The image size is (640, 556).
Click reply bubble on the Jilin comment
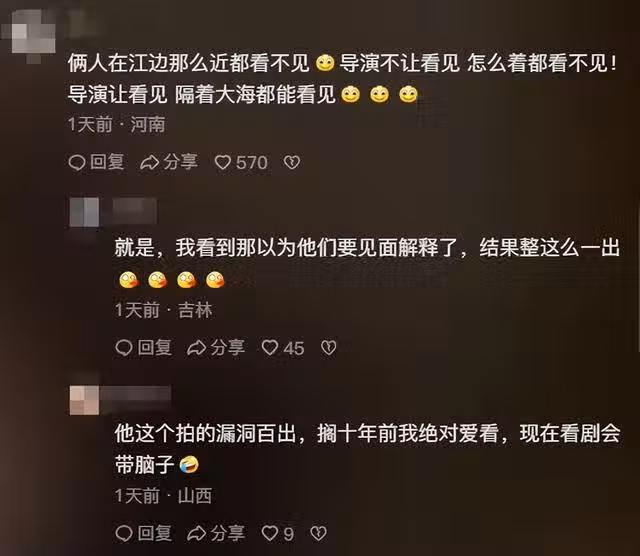[124, 348]
